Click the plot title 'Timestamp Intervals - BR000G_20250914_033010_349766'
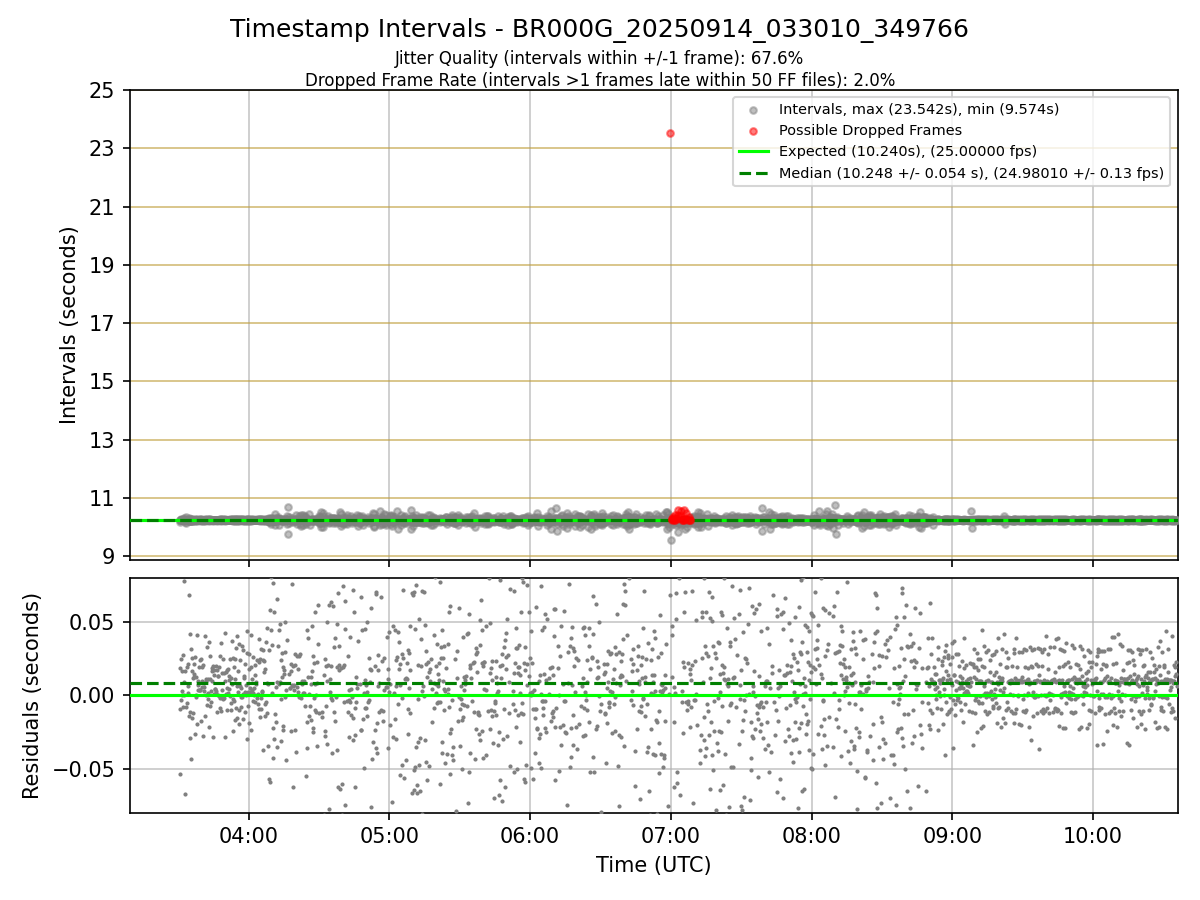This screenshot has width=1200, height=900. click(599, 29)
